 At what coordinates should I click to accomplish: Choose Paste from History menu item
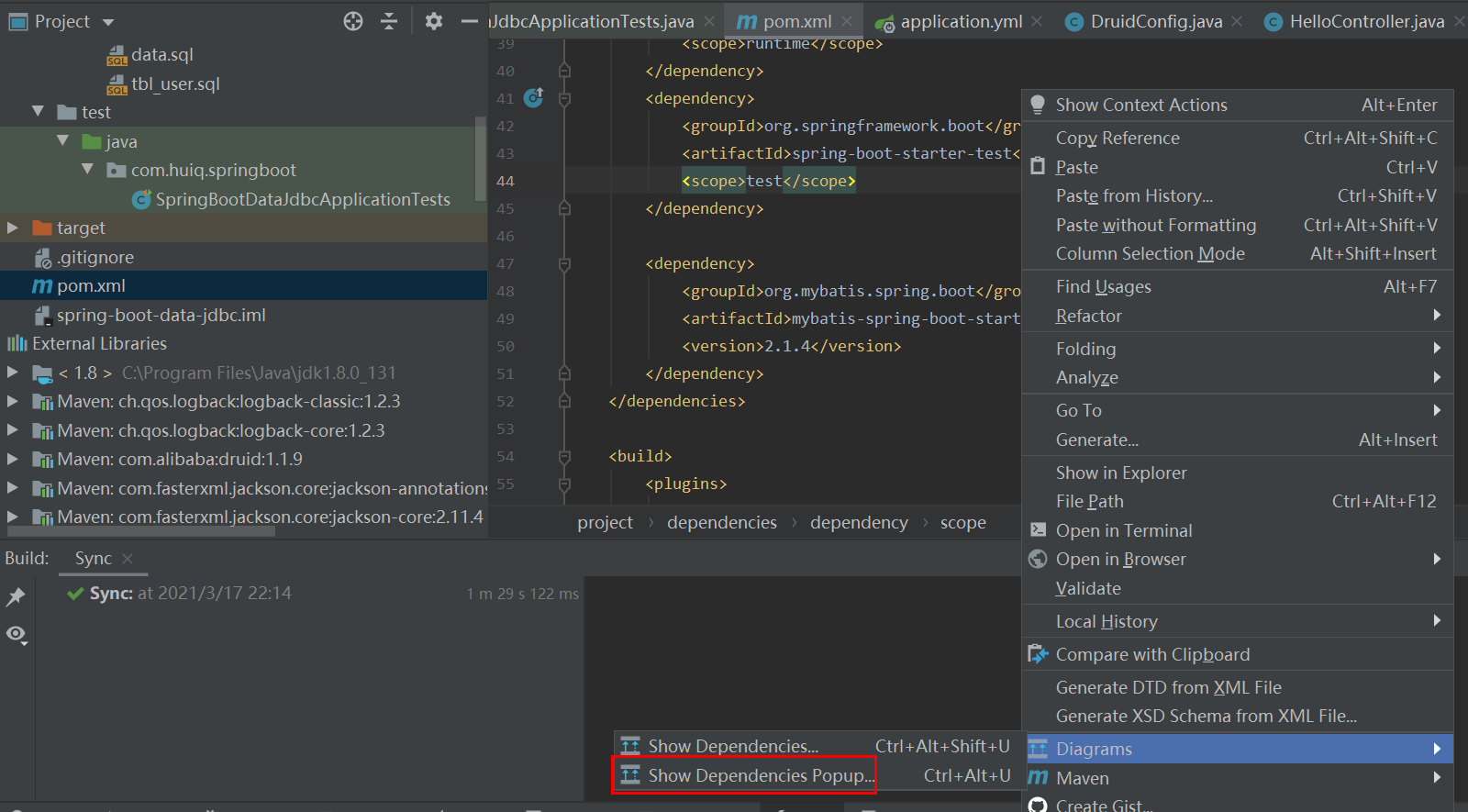[x=1238, y=196]
